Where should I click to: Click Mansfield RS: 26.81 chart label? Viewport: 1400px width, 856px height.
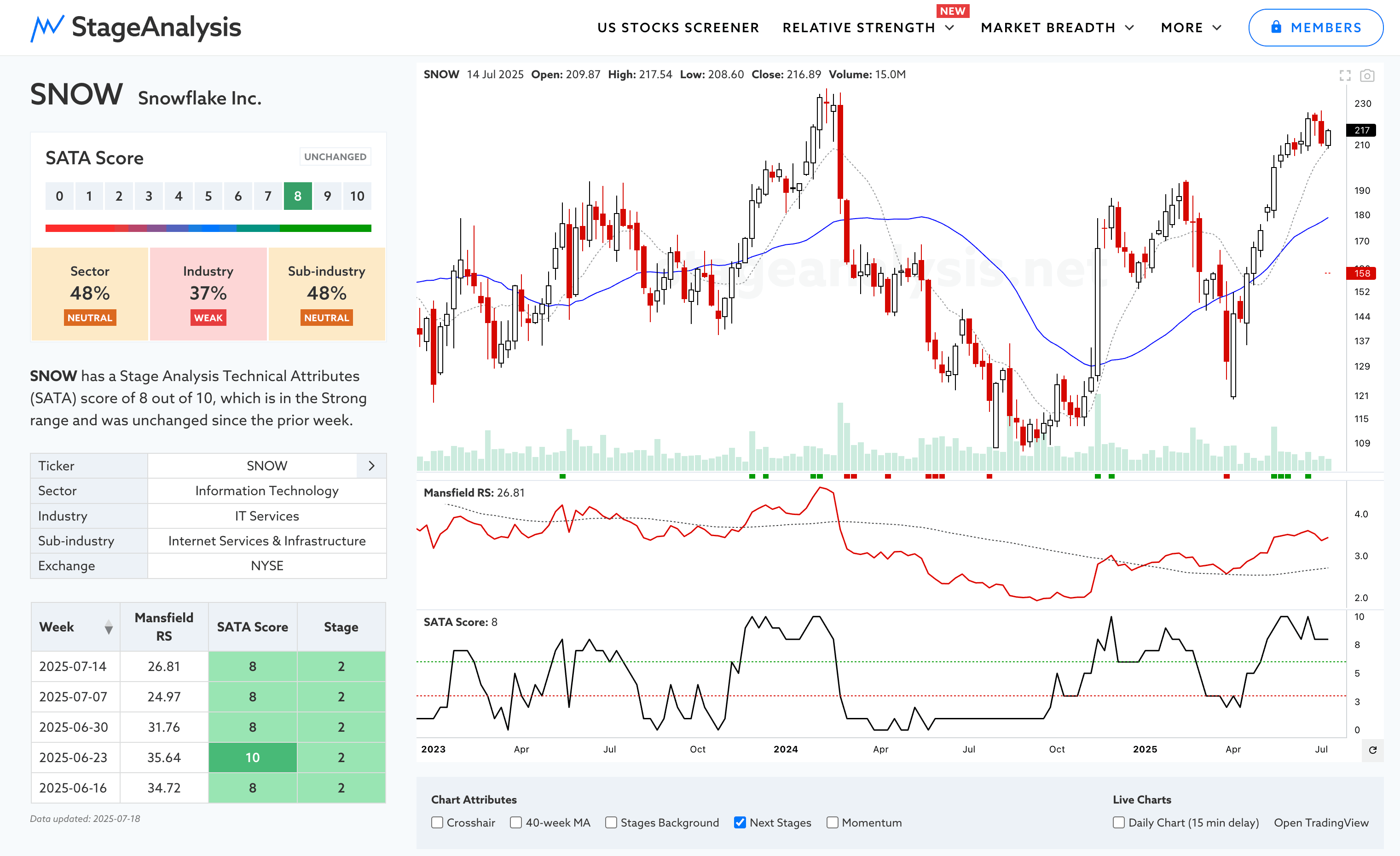(x=474, y=492)
